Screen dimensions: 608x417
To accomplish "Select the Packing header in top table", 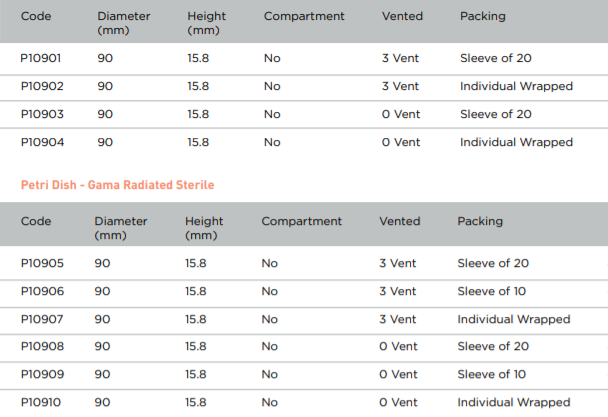I will [x=483, y=16].
